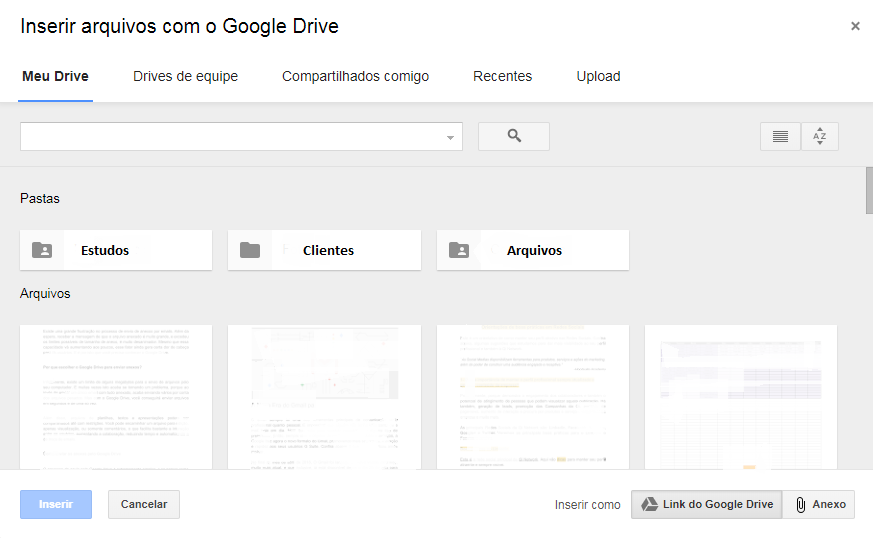
Task: Go to the Recentes tab
Action: (x=503, y=76)
